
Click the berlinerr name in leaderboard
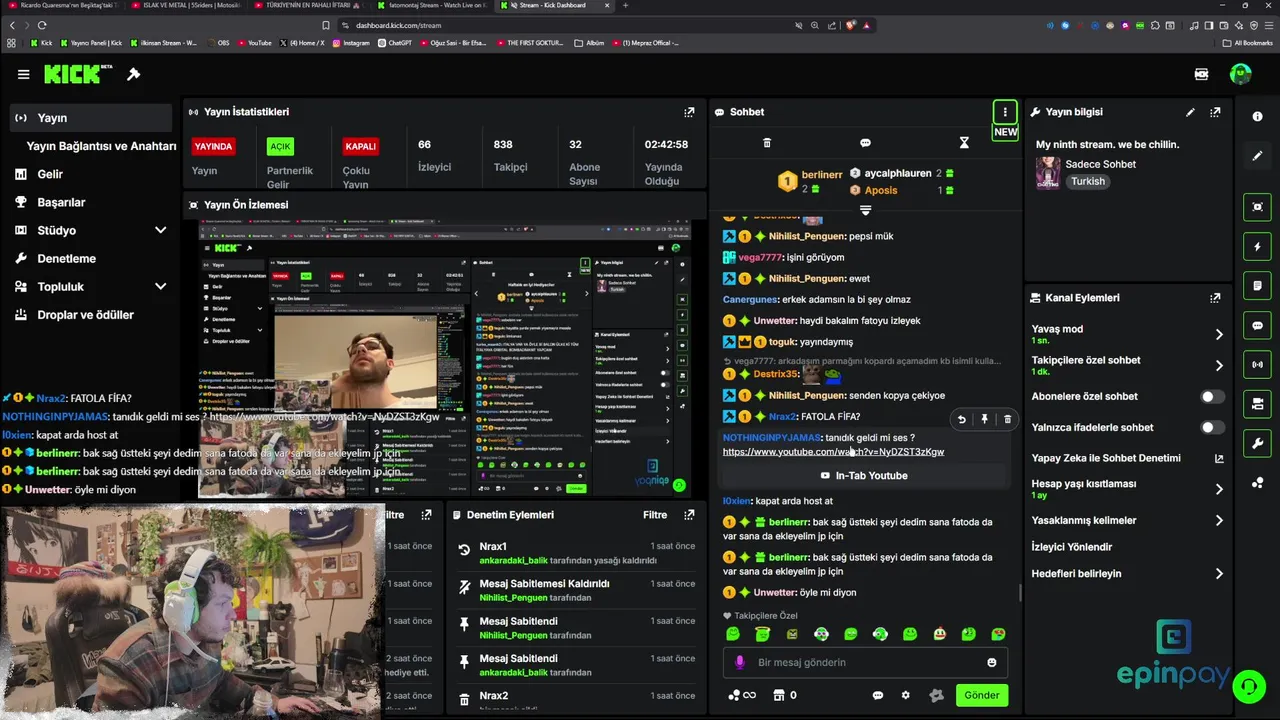point(822,174)
